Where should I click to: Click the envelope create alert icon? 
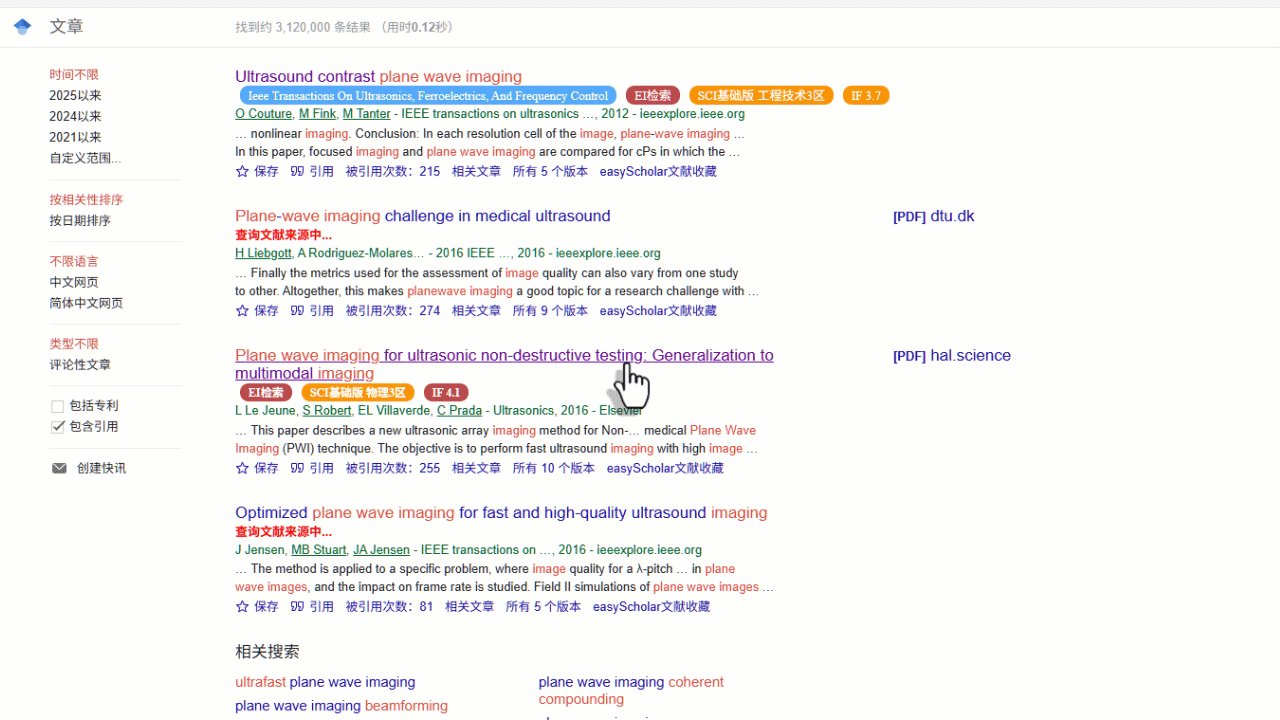pyautogui.click(x=59, y=468)
